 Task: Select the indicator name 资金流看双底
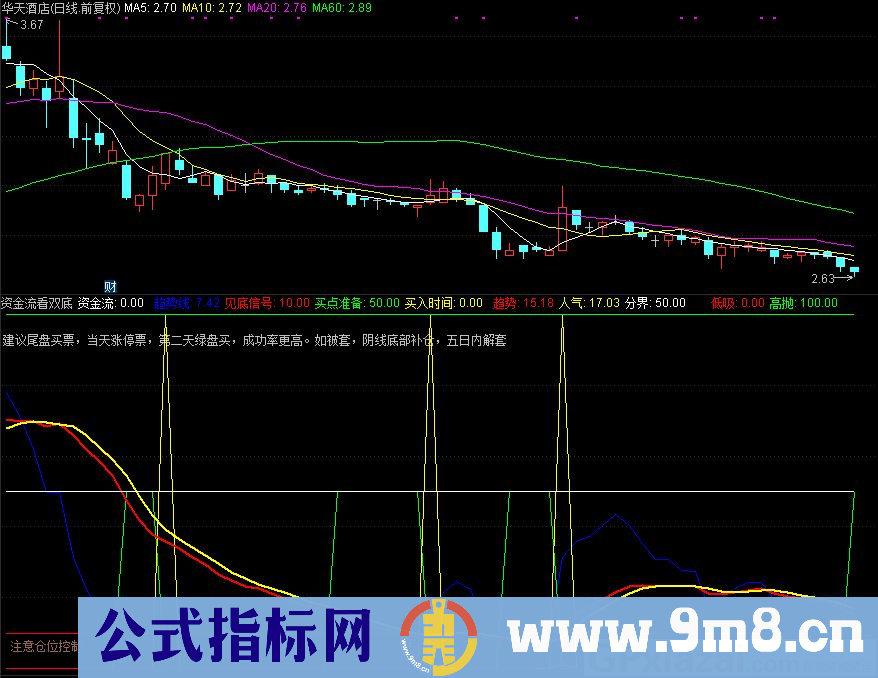tap(37, 303)
